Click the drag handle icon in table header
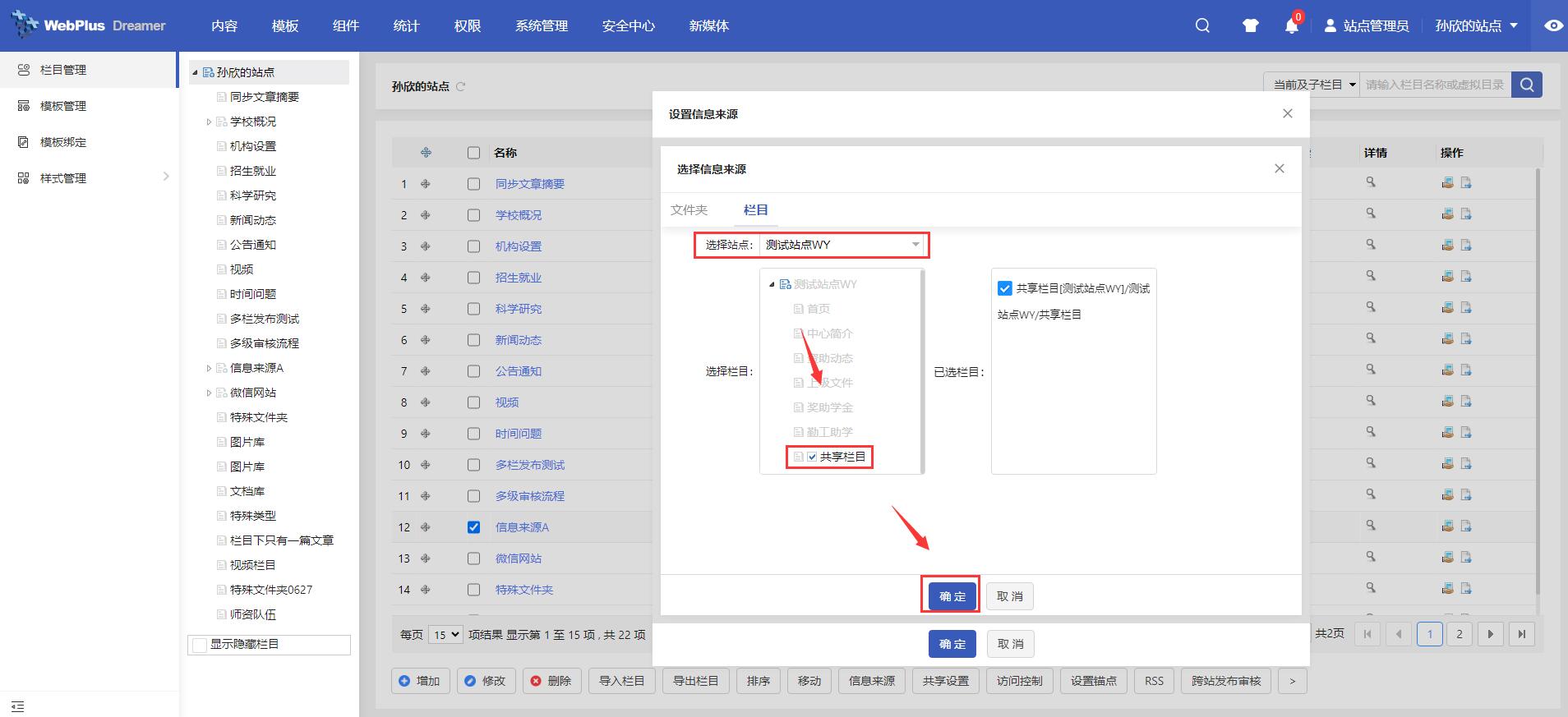This screenshot has width=1568, height=717. pos(426,153)
